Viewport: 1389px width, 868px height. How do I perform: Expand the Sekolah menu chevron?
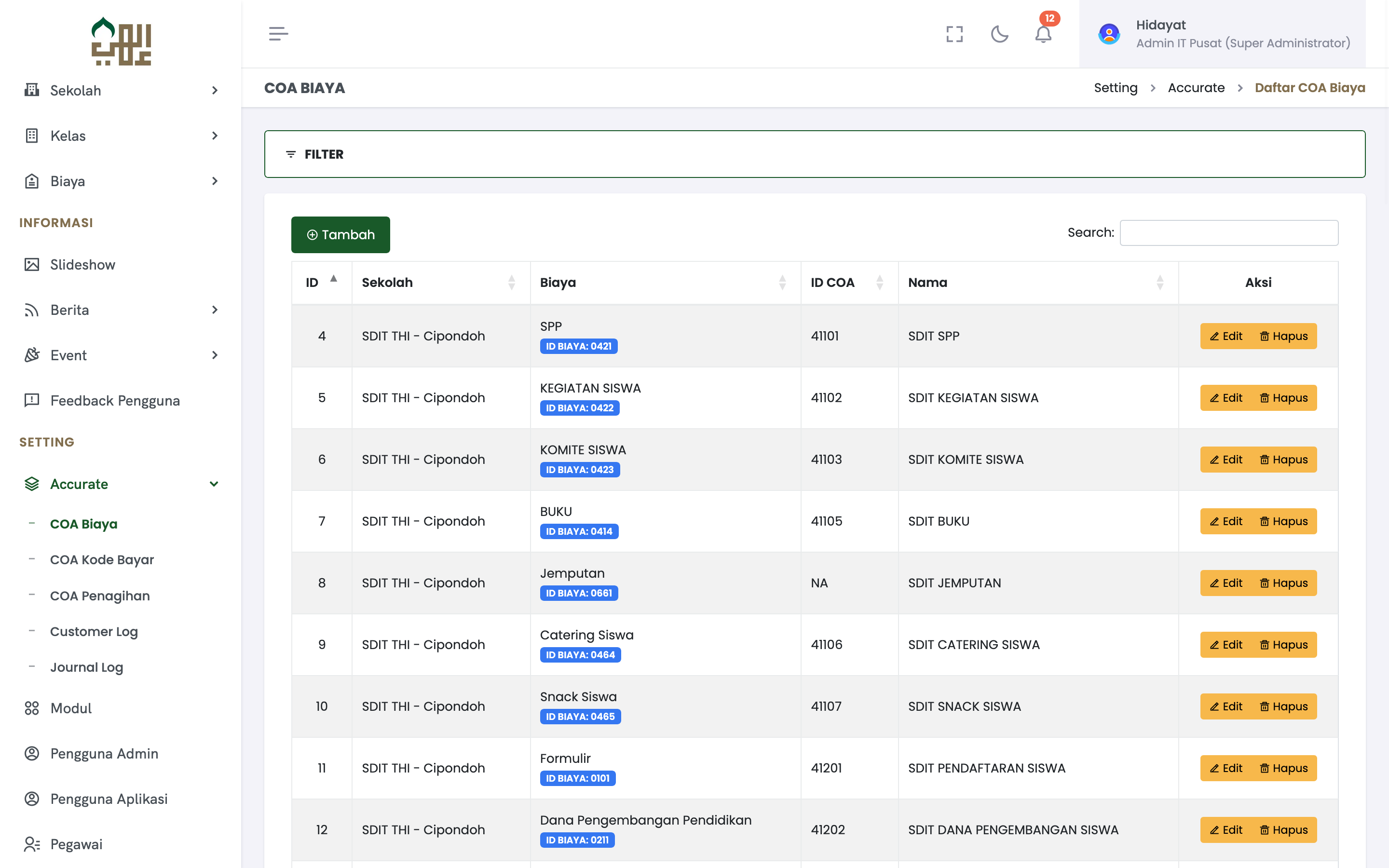point(215,90)
